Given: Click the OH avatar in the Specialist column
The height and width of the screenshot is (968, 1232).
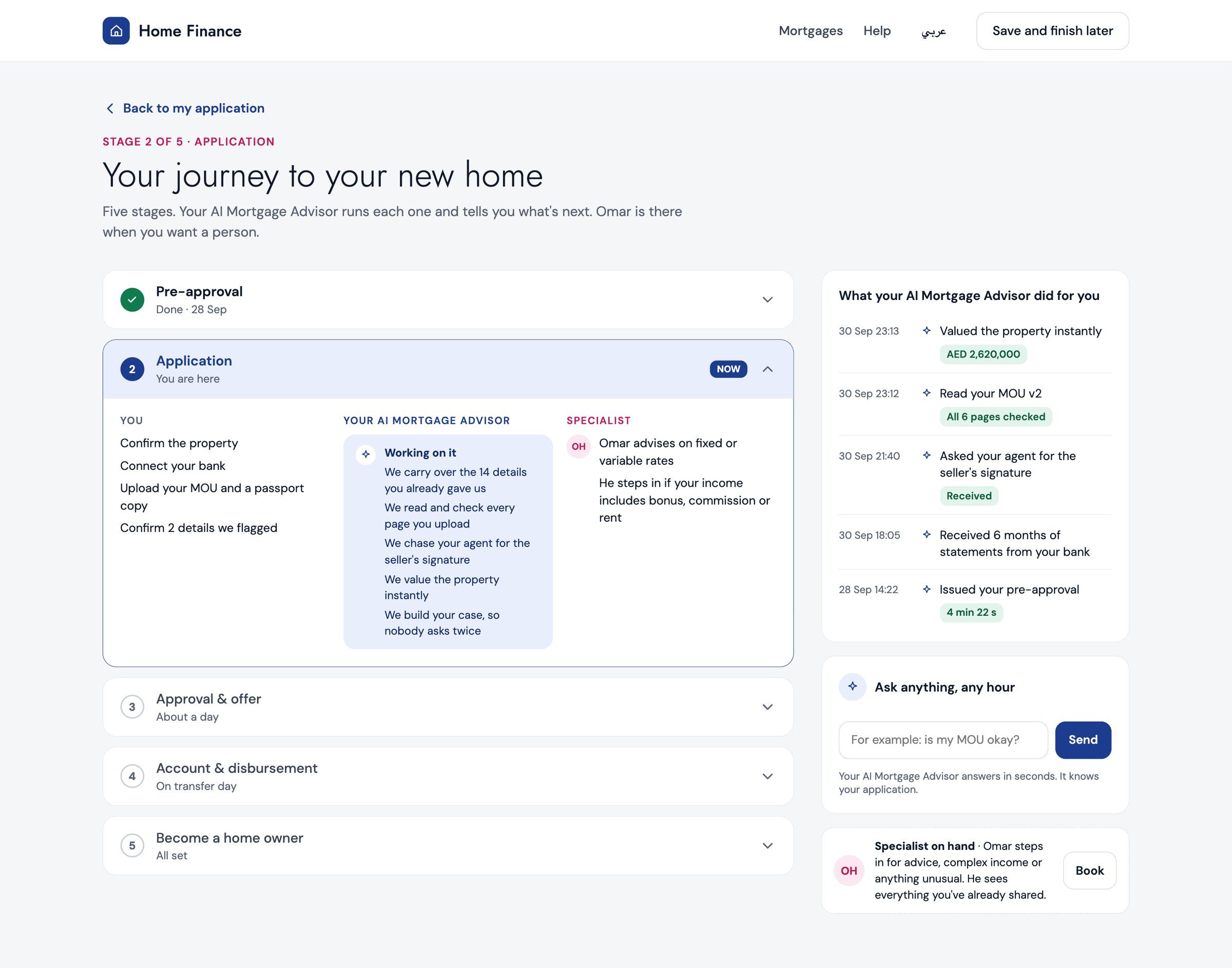Looking at the screenshot, I should point(579,447).
